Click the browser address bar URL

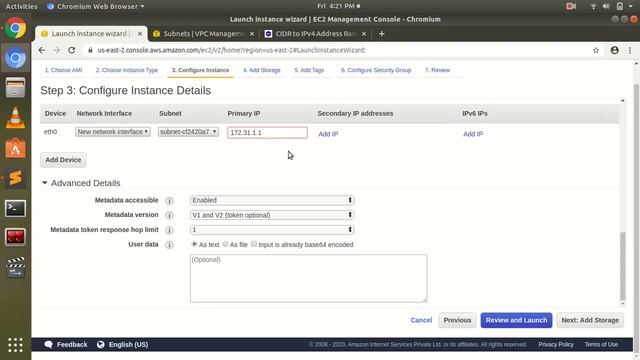point(232,50)
